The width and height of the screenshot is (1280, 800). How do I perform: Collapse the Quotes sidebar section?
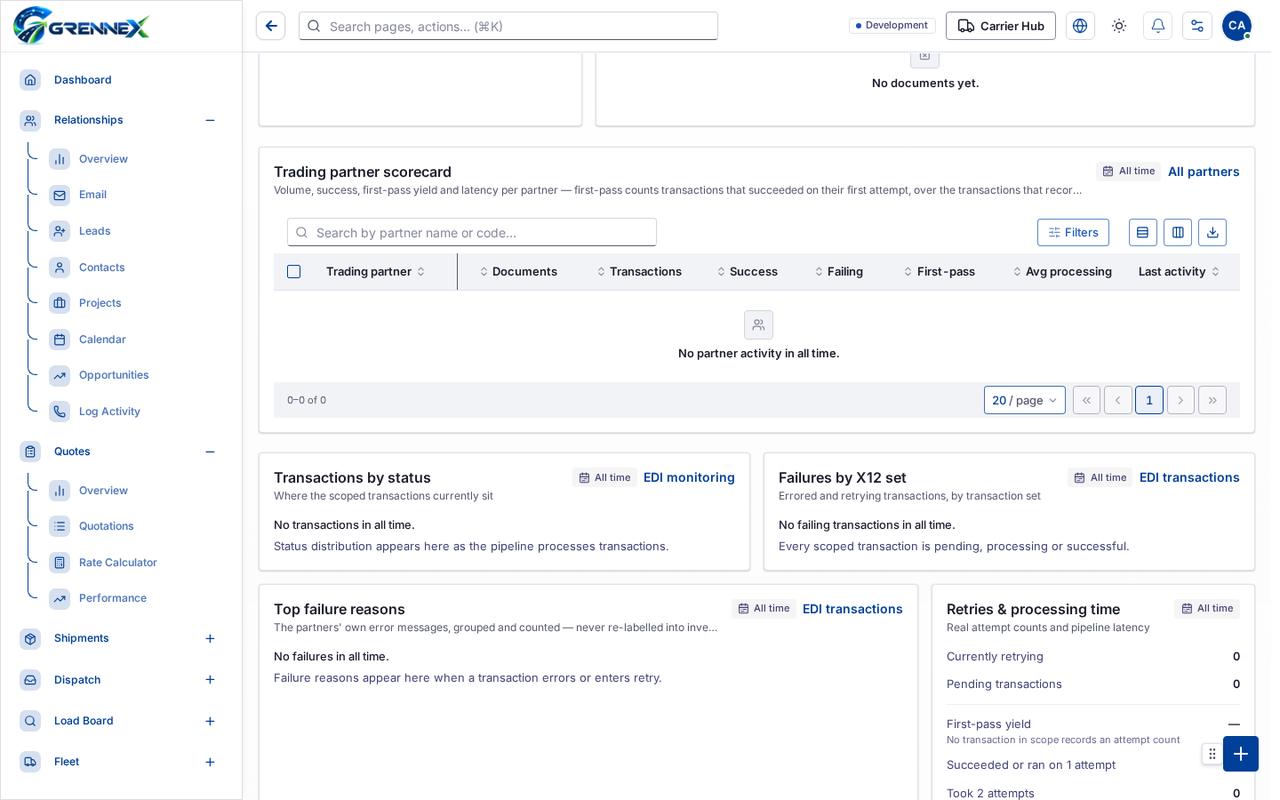tap(210, 452)
